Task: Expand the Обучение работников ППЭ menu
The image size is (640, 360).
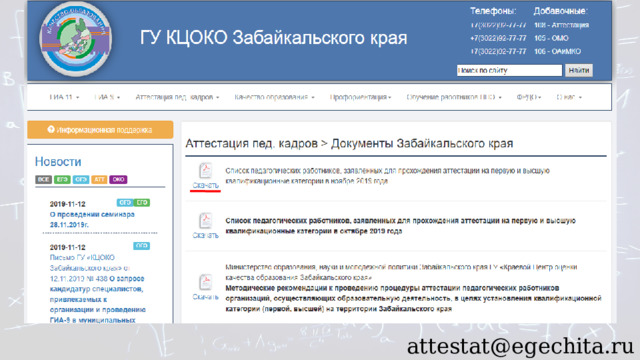Action: coord(454,97)
